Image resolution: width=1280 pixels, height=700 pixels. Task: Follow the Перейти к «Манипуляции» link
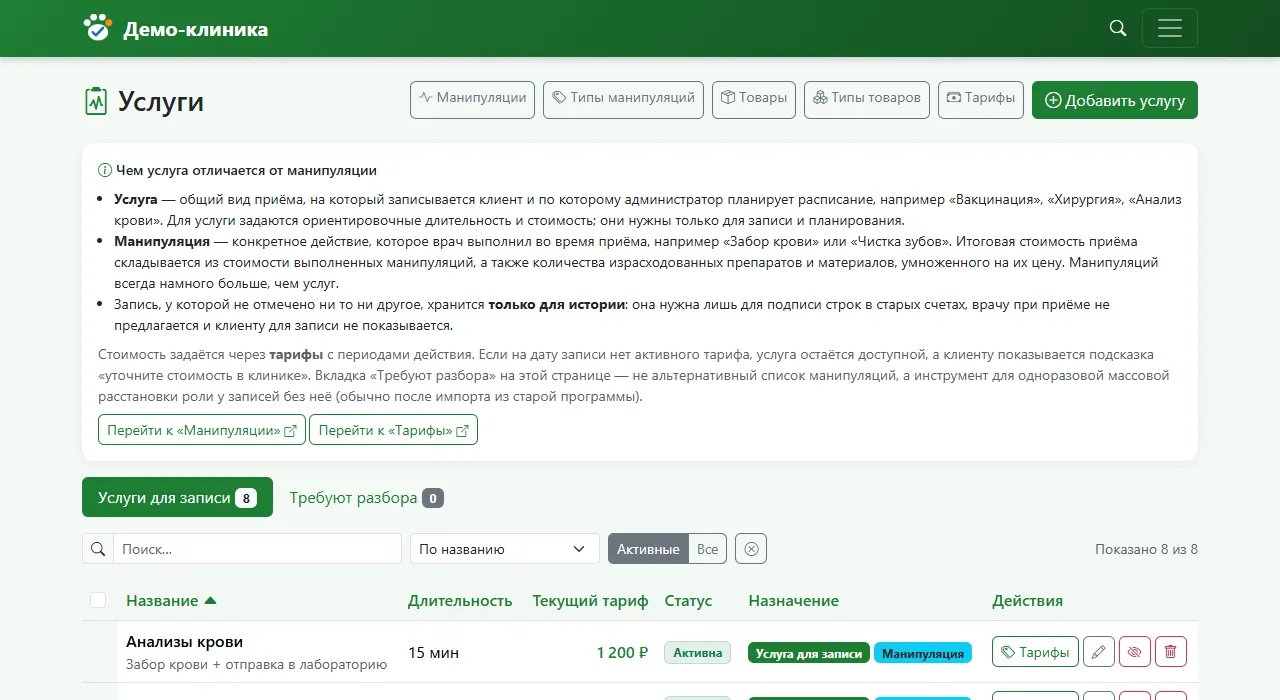(202, 430)
